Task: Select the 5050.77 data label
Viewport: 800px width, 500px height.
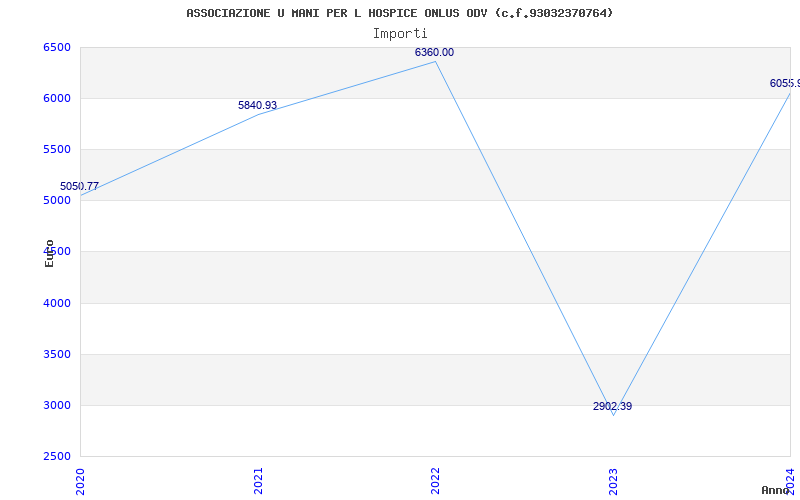Action: (79, 186)
